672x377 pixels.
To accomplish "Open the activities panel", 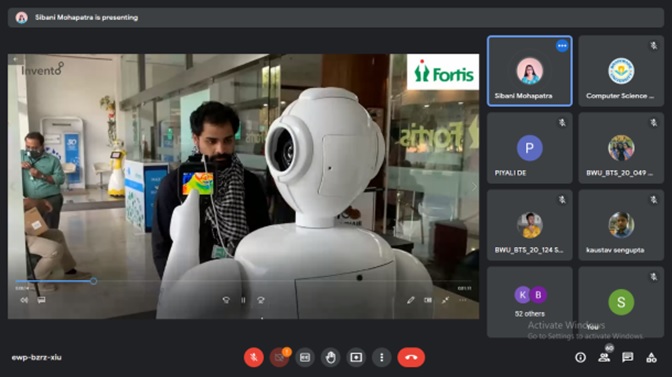I will tap(651, 357).
